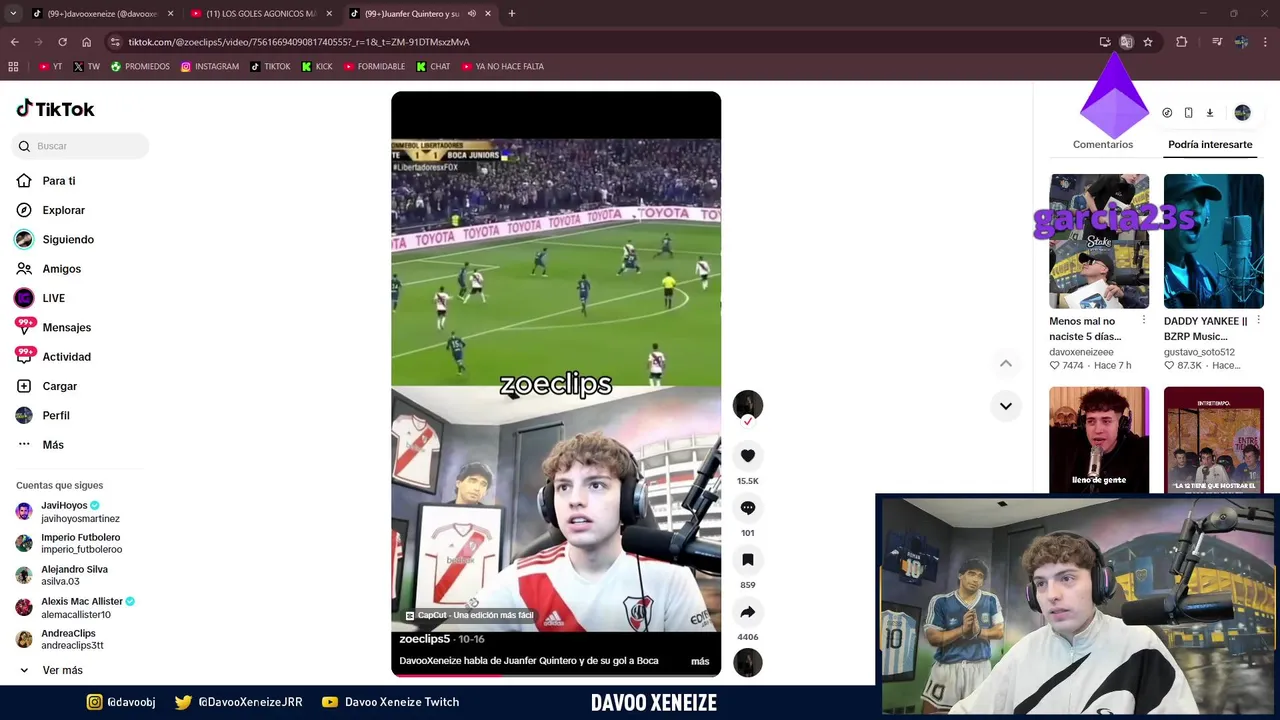1280x720 pixels.
Task: Open the Chrome three-dot menu
Action: click(1266, 42)
